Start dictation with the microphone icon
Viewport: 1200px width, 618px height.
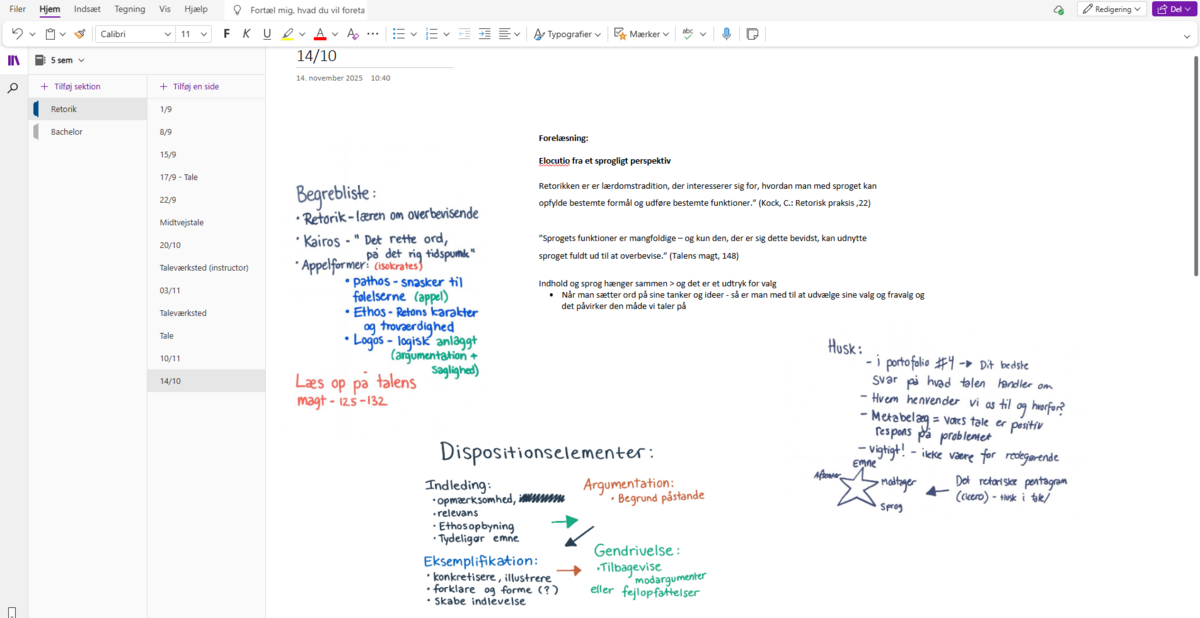point(727,34)
